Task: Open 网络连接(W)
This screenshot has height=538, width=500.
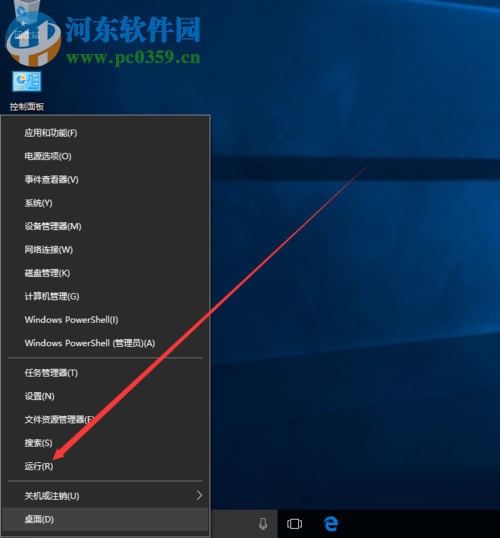Action: (x=106, y=249)
